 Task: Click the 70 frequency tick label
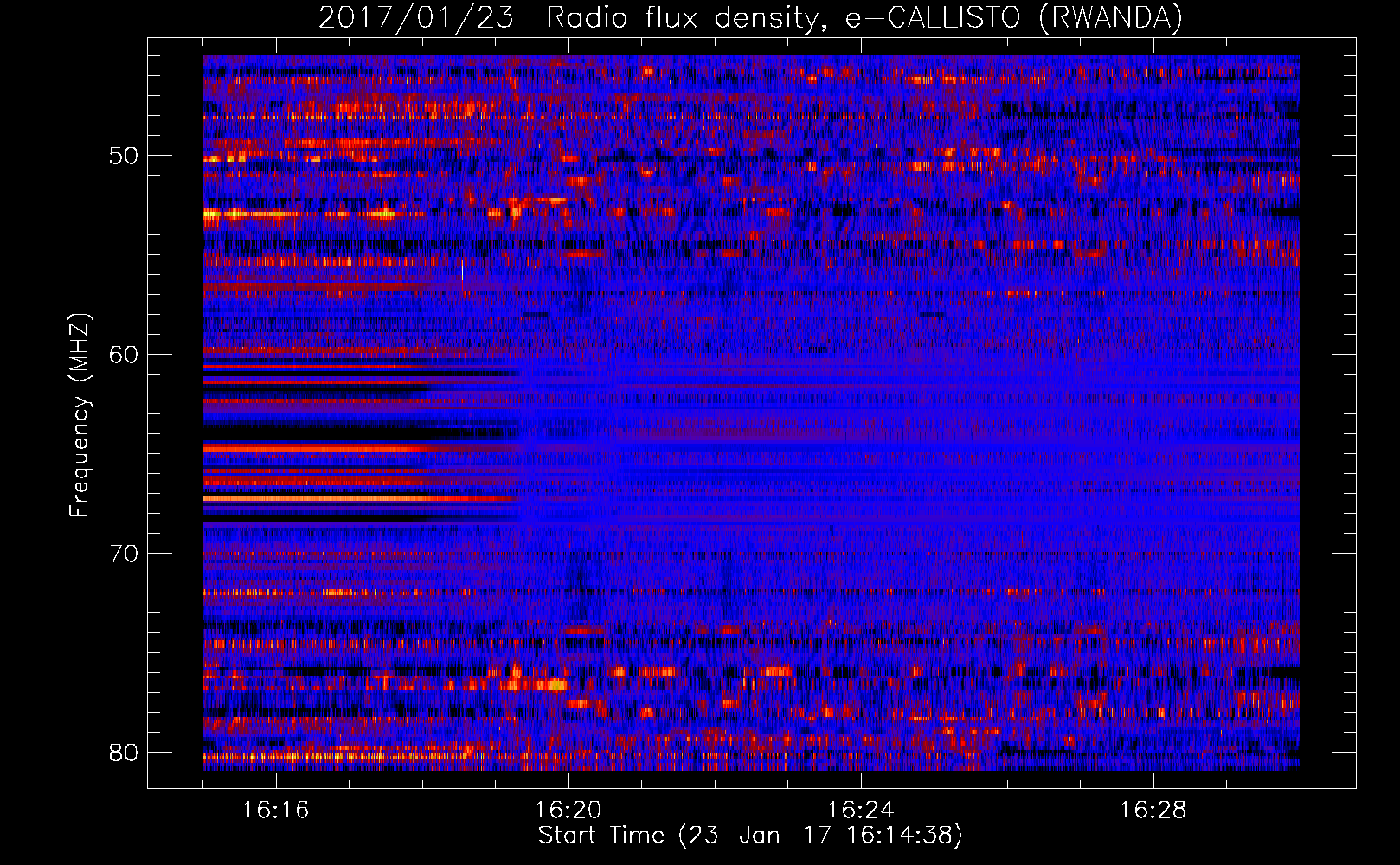124,554
